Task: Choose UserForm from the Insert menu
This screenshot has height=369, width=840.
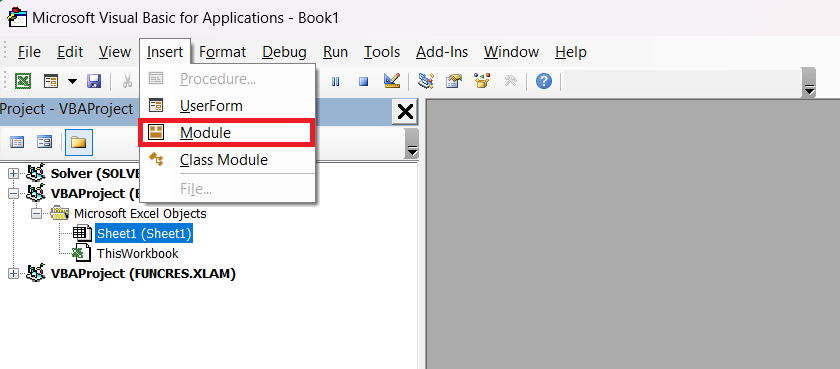Action: (x=228, y=106)
